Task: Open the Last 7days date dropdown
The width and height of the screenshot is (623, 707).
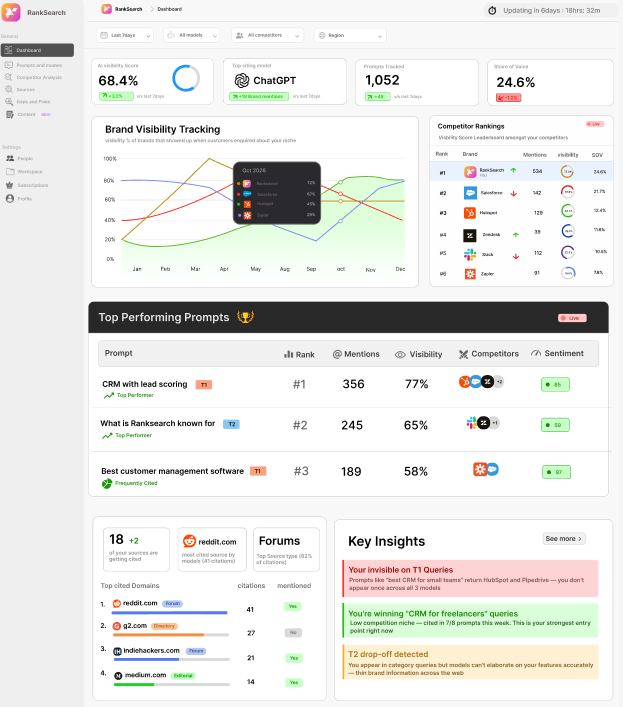Action: (125, 35)
